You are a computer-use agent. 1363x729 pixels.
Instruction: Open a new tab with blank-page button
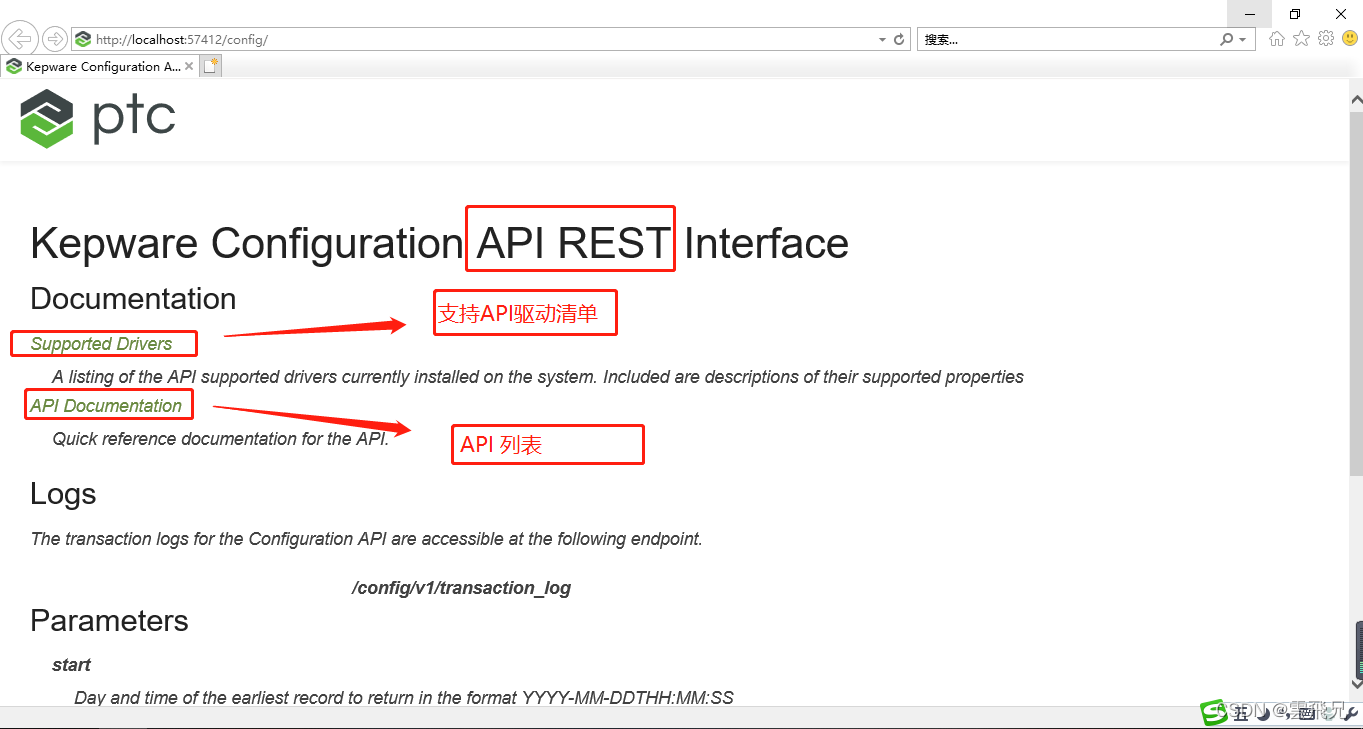(x=210, y=66)
